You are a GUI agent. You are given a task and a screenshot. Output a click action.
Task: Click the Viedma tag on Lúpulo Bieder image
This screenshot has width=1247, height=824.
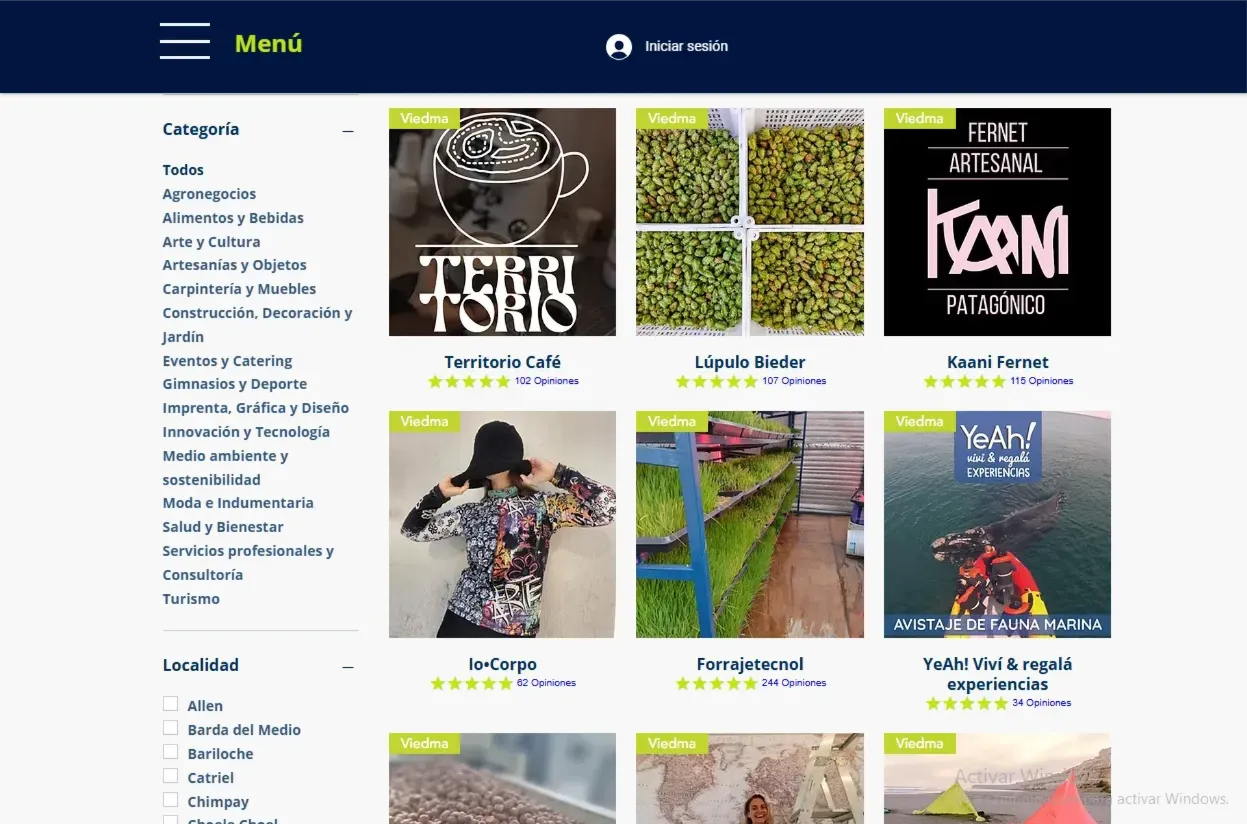click(672, 118)
